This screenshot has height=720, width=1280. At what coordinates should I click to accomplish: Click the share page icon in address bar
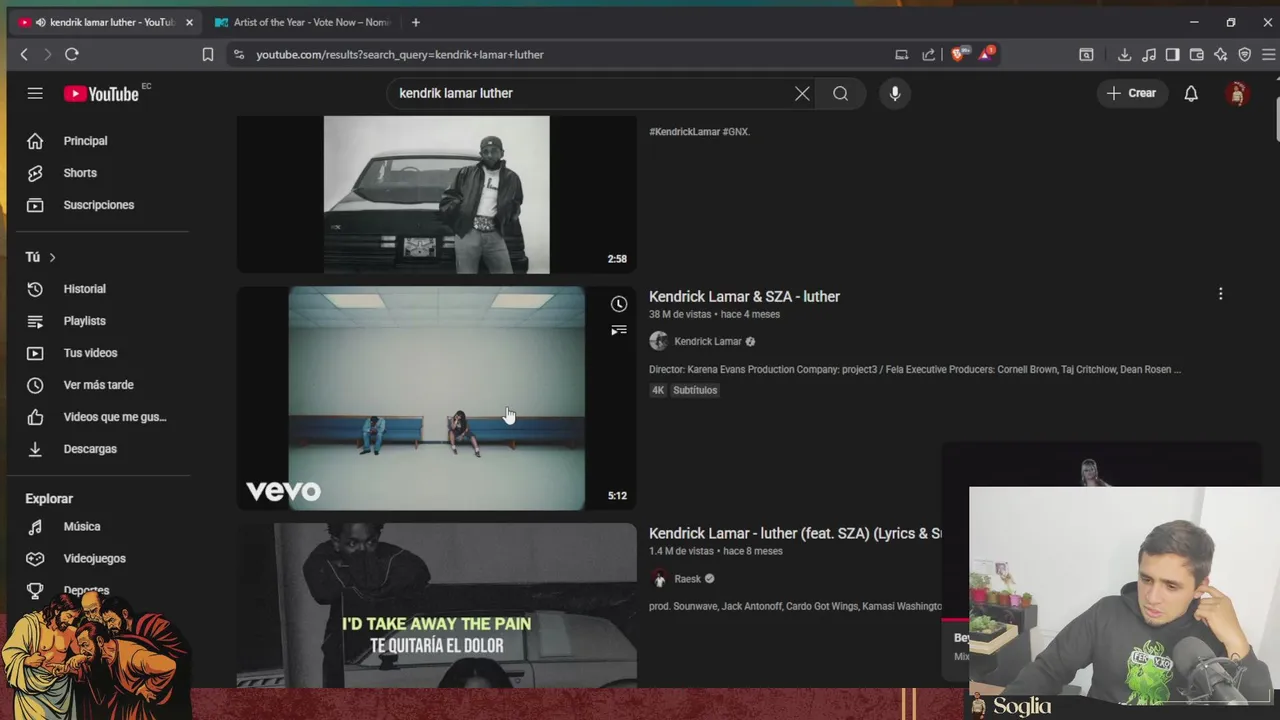pyautogui.click(x=929, y=54)
